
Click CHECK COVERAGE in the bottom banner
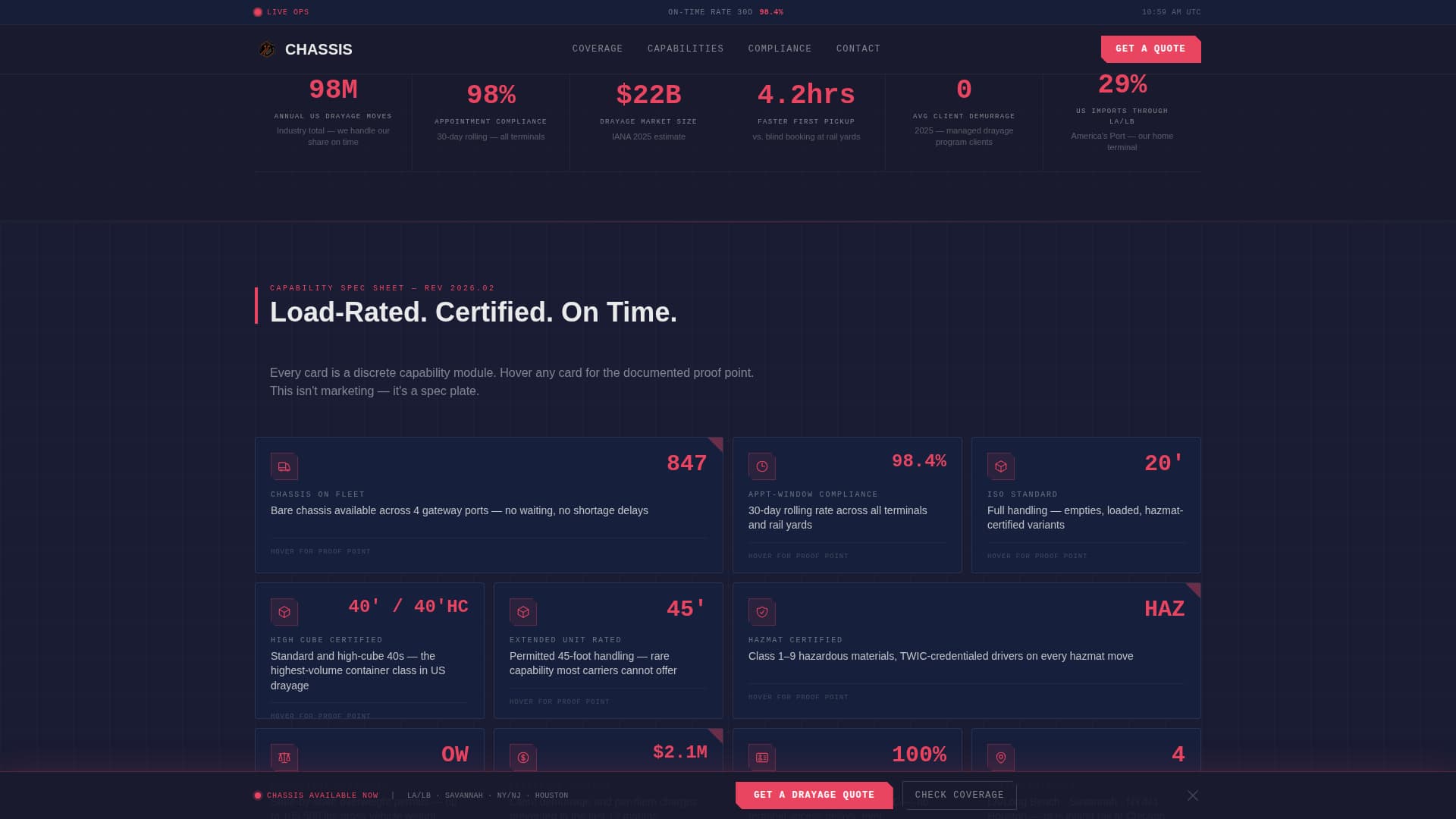point(959,795)
